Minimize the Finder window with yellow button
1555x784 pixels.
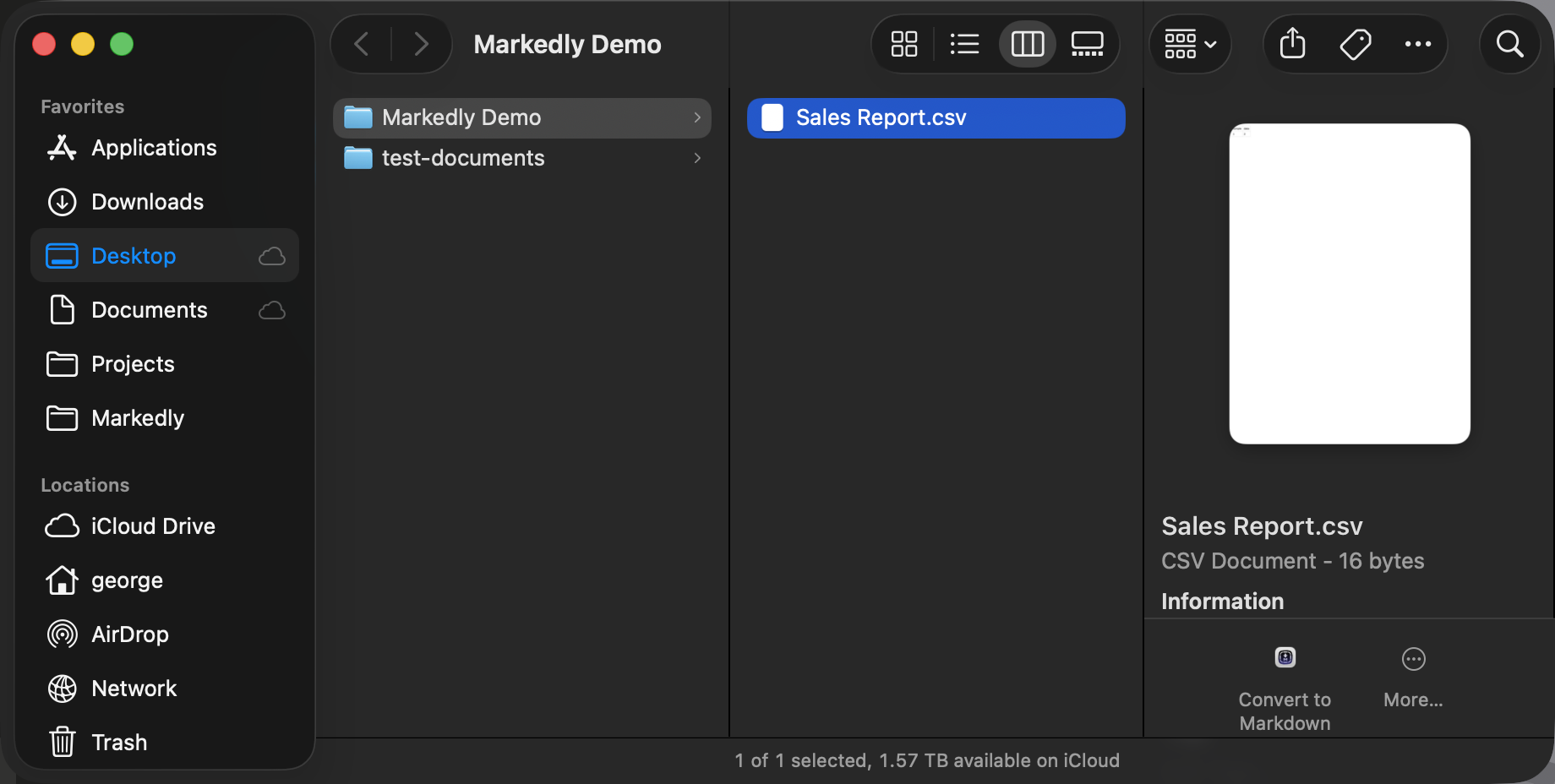pyautogui.click(x=83, y=44)
